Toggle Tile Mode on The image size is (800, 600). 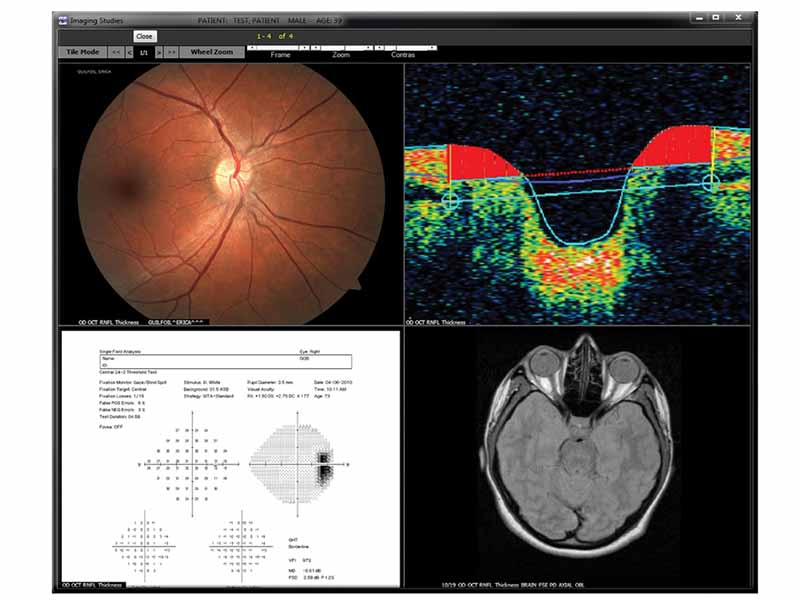(85, 50)
